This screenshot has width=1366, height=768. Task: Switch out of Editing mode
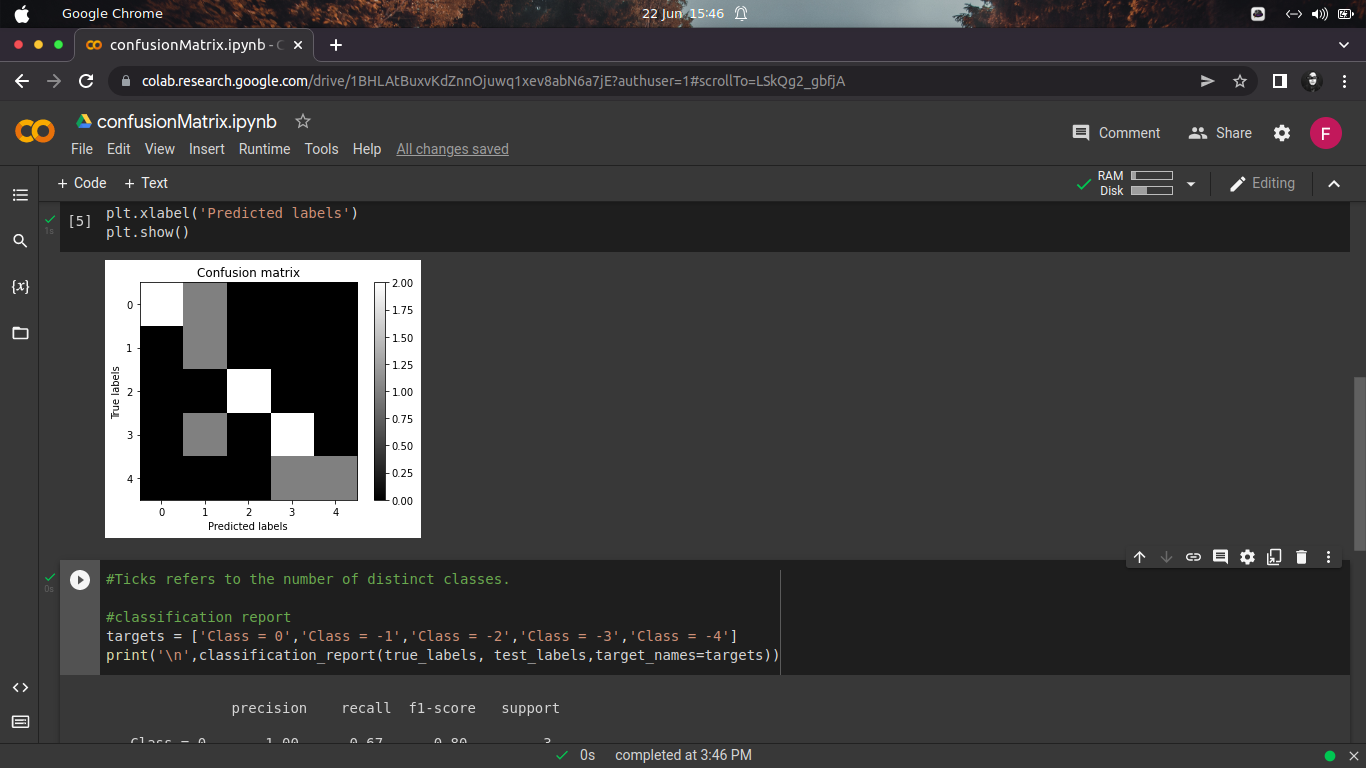[x=1262, y=183]
